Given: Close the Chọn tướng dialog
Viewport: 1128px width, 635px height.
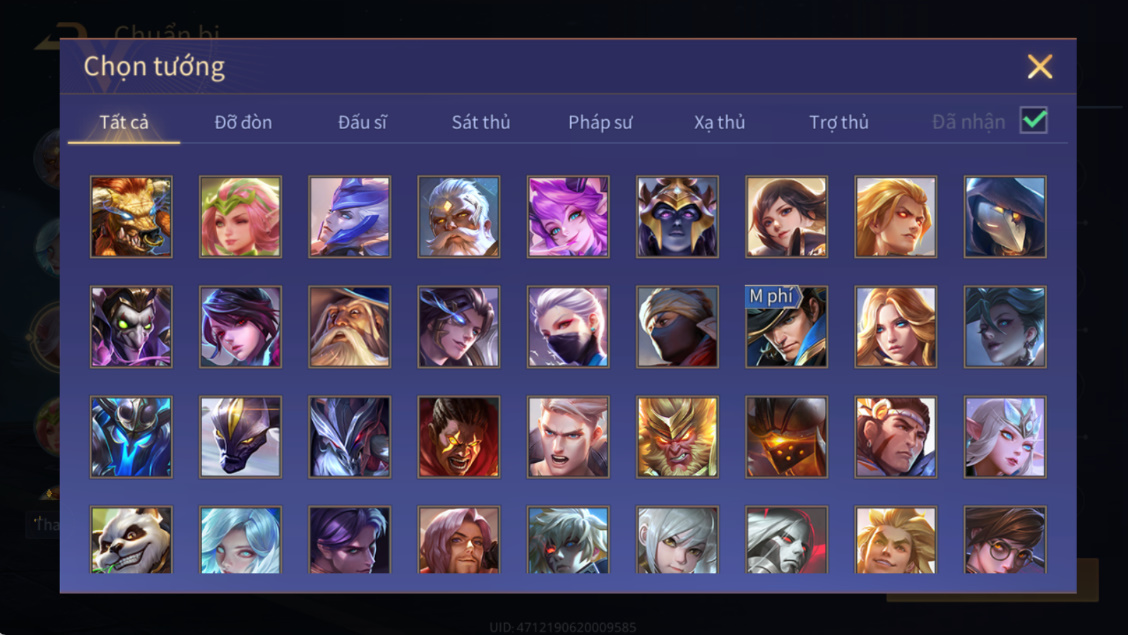Looking at the screenshot, I should [1040, 66].
